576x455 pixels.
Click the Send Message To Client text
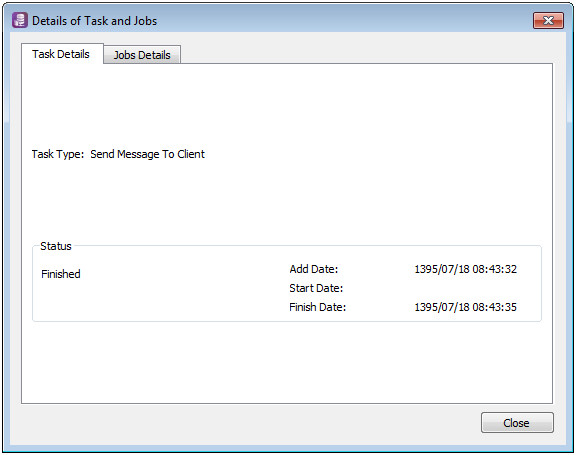(148, 154)
